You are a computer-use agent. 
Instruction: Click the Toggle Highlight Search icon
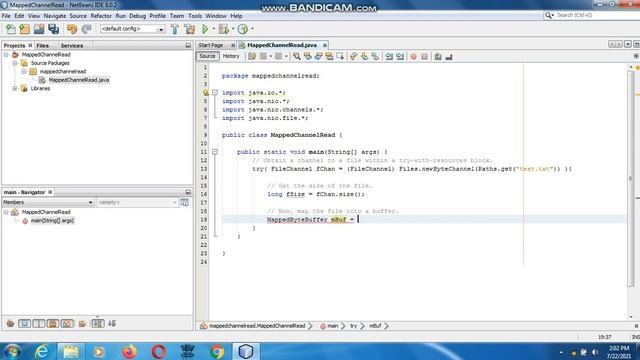point(329,56)
